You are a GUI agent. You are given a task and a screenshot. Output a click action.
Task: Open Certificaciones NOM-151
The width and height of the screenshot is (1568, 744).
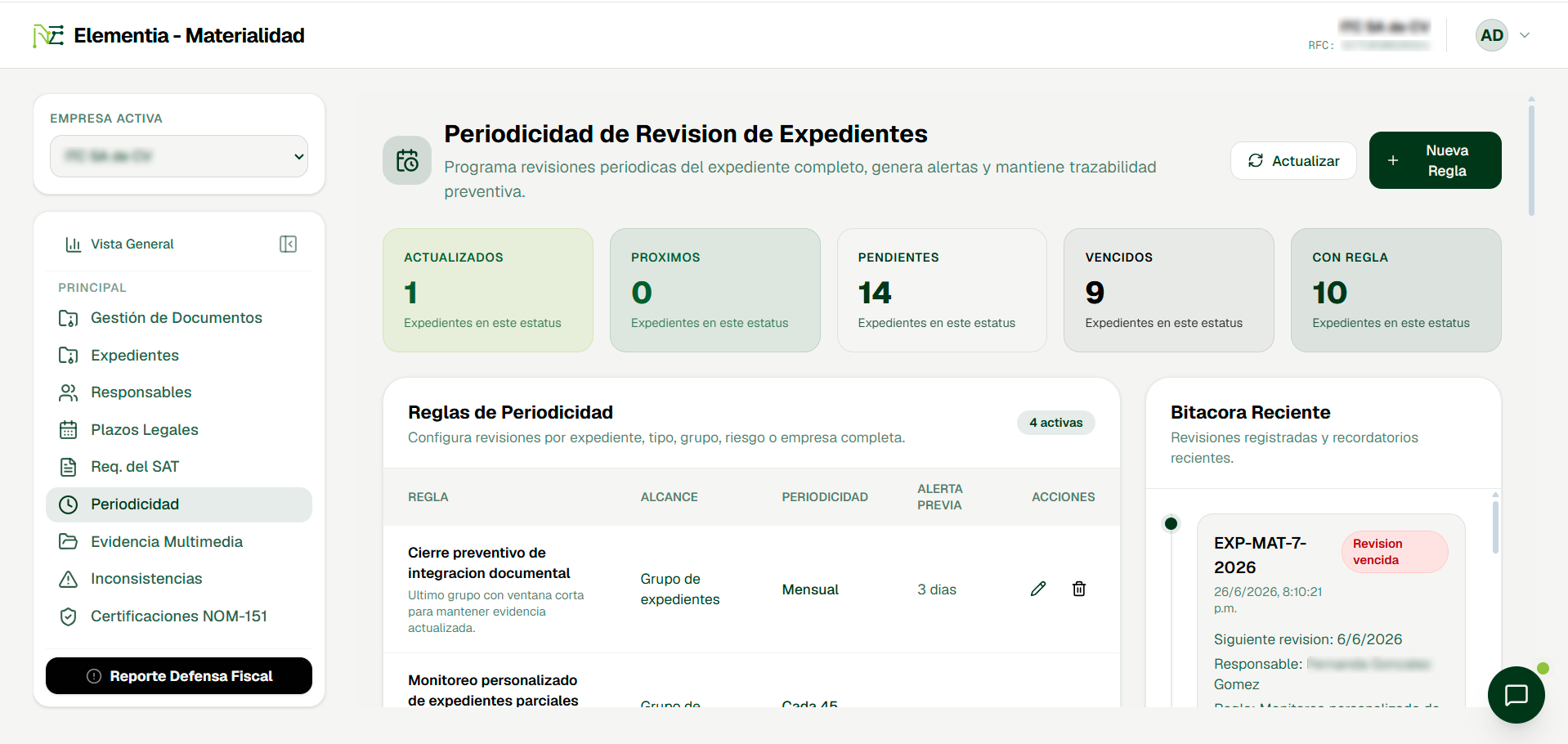[x=179, y=616]
